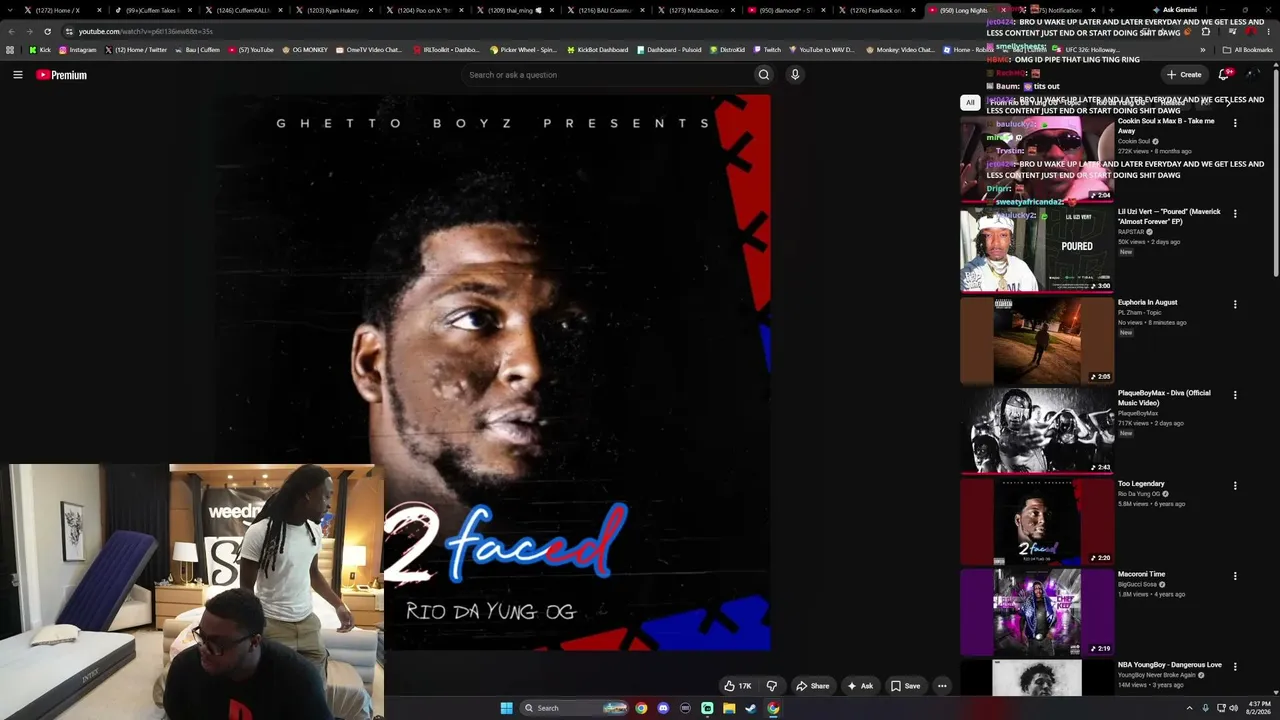This screenshot has height=720, width=1280.
Task: Click Ask Gemini in the title bar
Action: click(1175, 10)
